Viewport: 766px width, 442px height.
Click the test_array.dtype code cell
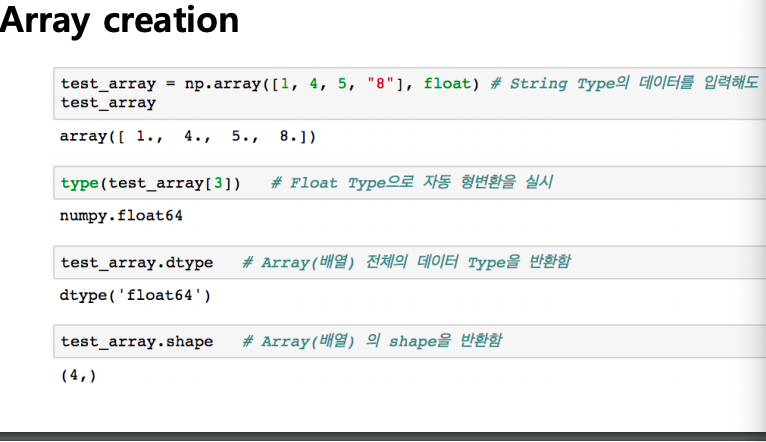coord(409,262)
